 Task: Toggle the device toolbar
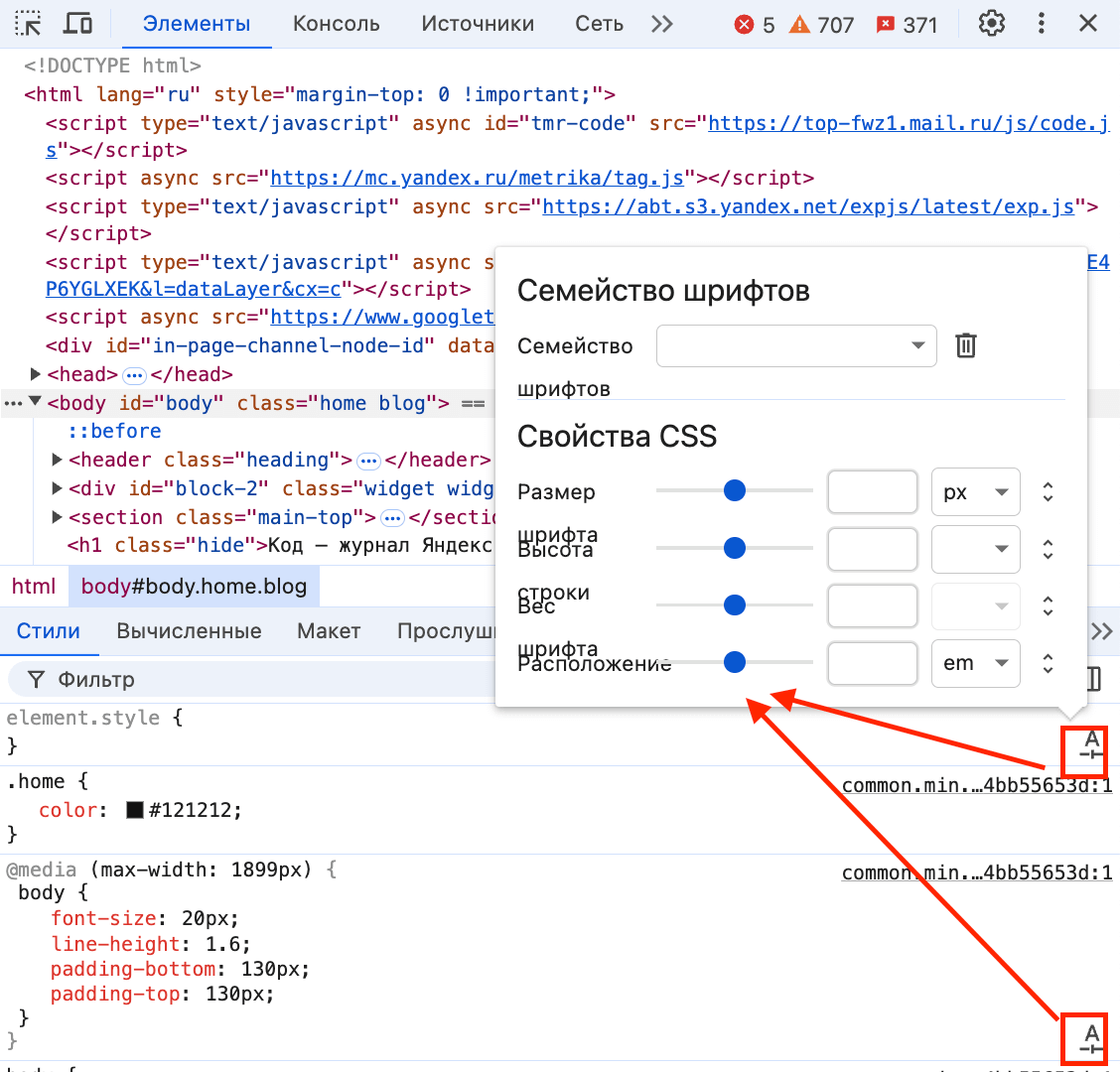(x=78, y=22)
